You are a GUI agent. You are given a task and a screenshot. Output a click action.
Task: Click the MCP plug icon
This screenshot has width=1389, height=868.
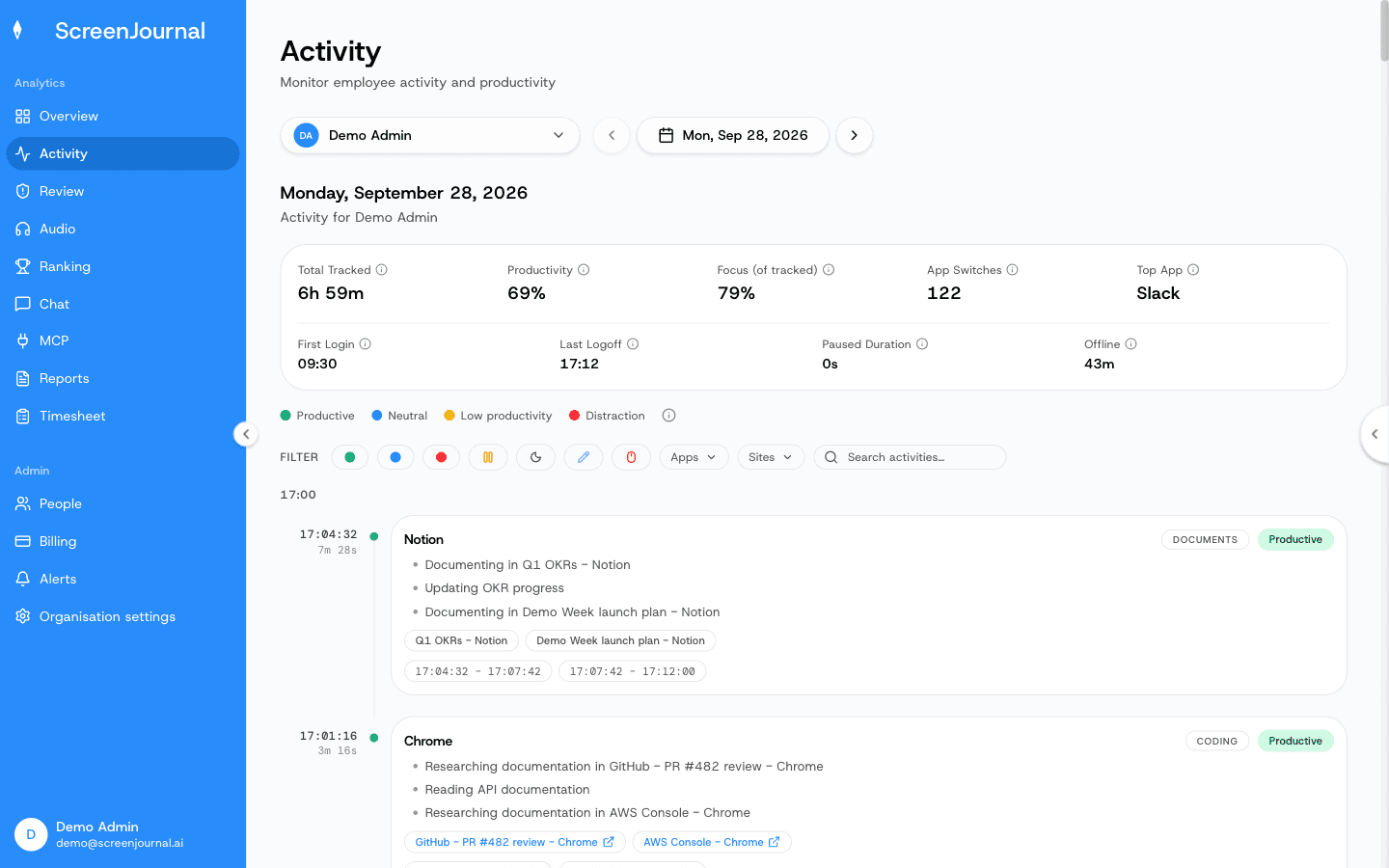coord(23,340)
